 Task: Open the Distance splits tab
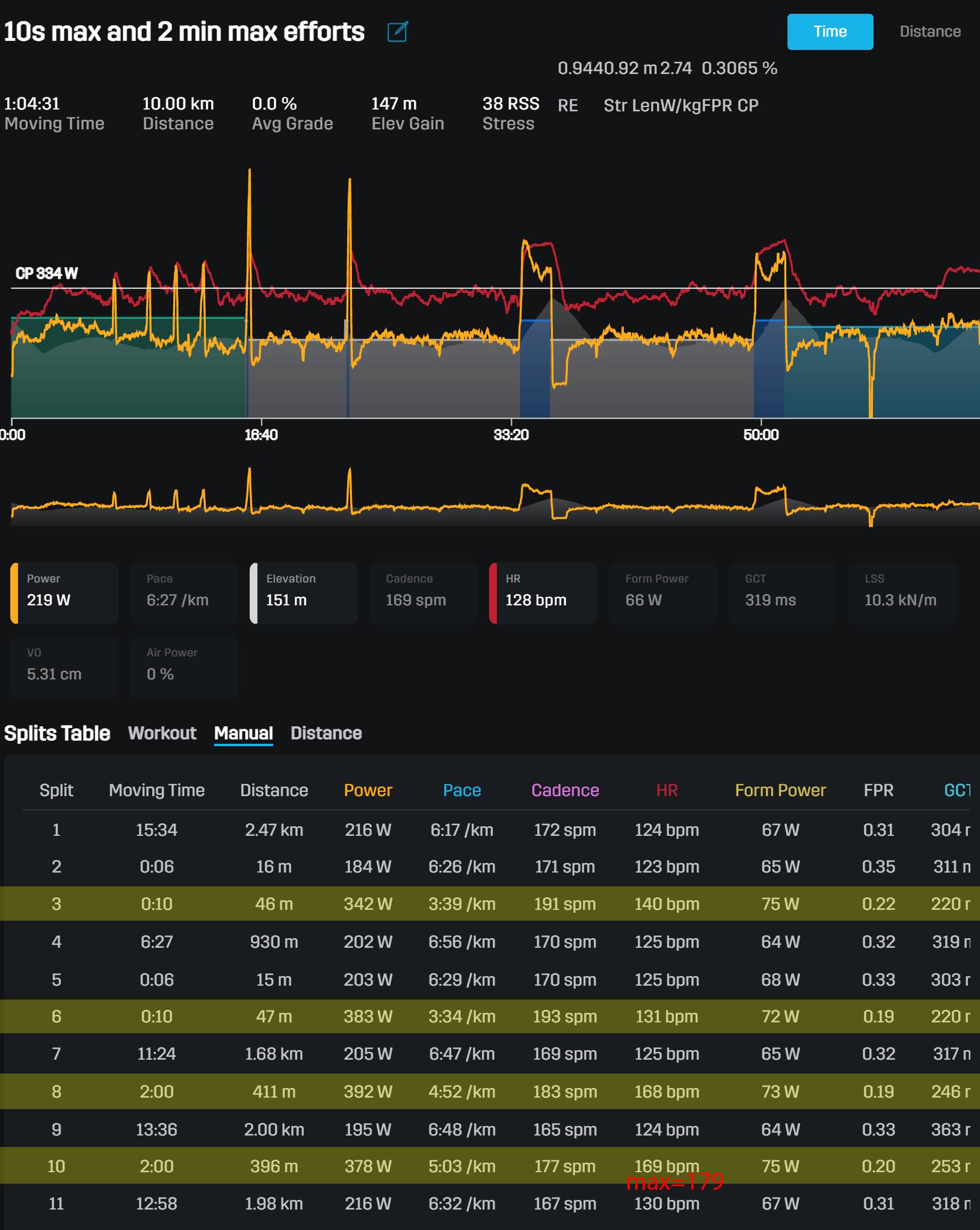[326, 733]
